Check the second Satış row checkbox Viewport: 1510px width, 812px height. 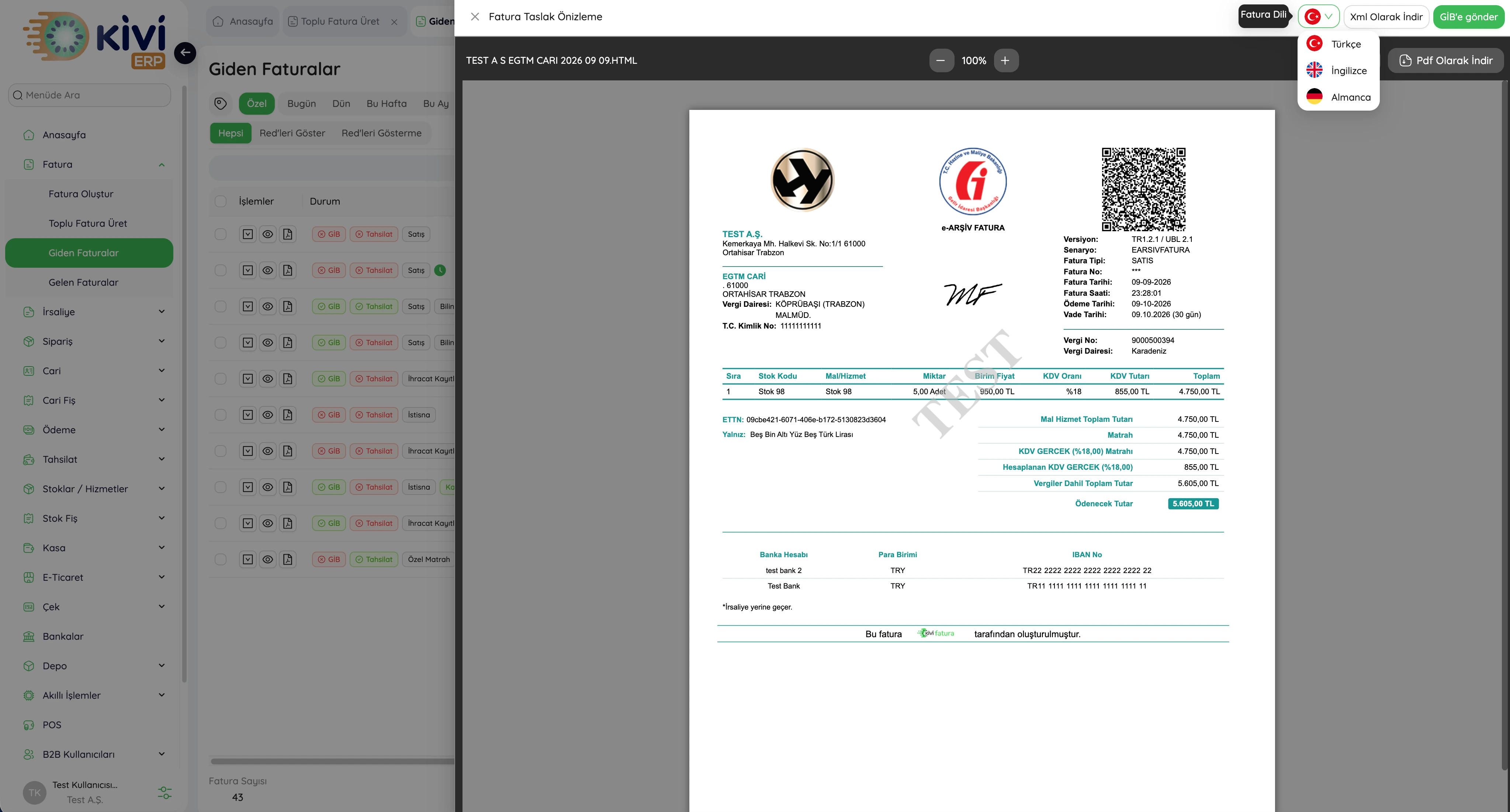pyautogui.click(x=221, y=270)
